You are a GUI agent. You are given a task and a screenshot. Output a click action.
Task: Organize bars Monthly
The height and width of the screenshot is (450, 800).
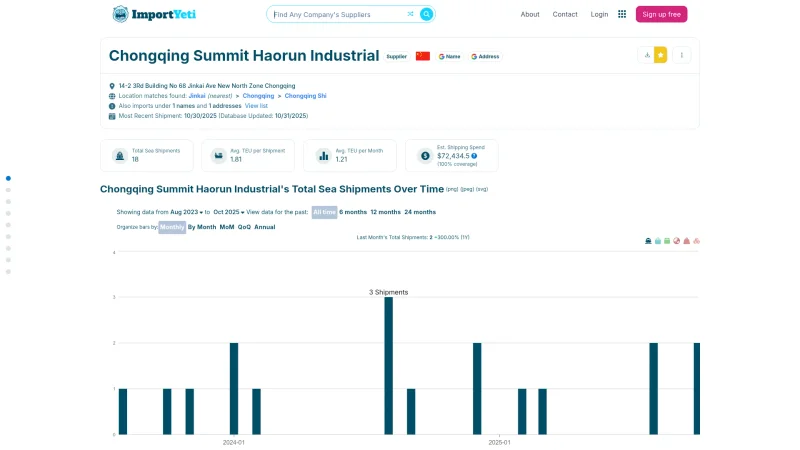point(172,227)
